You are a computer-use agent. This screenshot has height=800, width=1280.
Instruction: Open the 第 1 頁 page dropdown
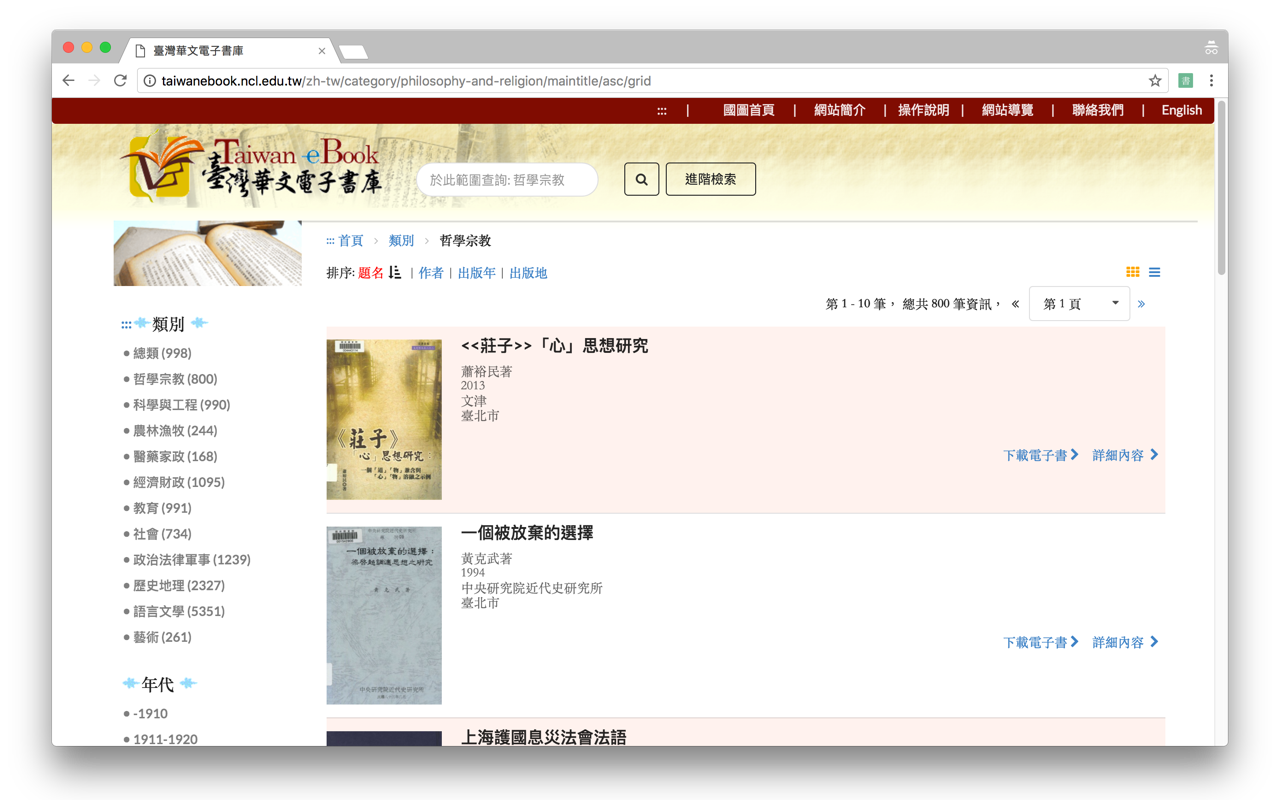coord(1079,304)
